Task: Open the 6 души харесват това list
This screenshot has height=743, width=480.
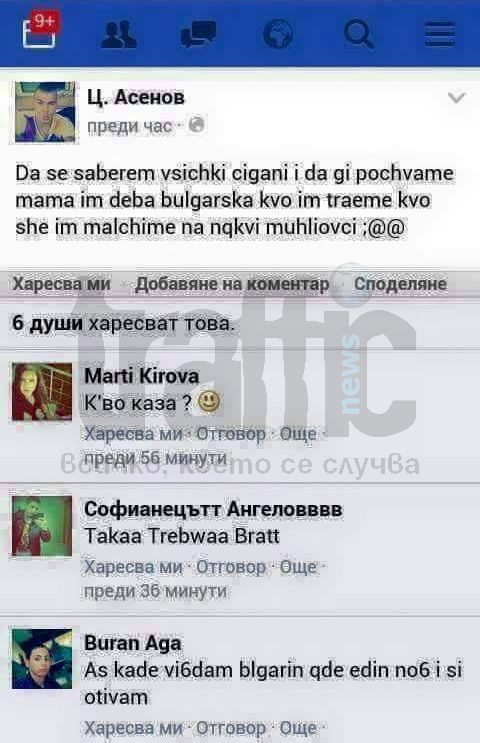Action: point(123,323)
